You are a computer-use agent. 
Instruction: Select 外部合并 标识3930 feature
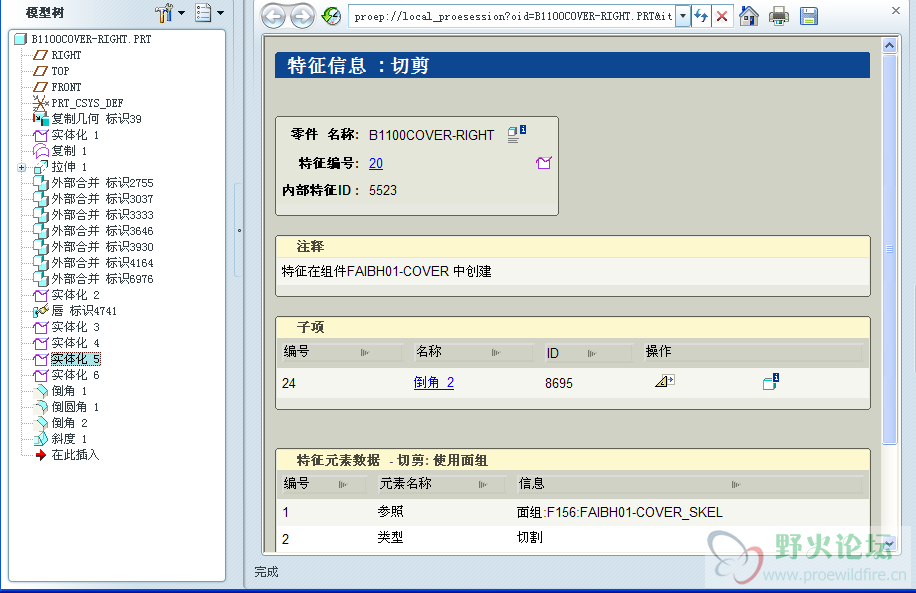pos(102,247)
